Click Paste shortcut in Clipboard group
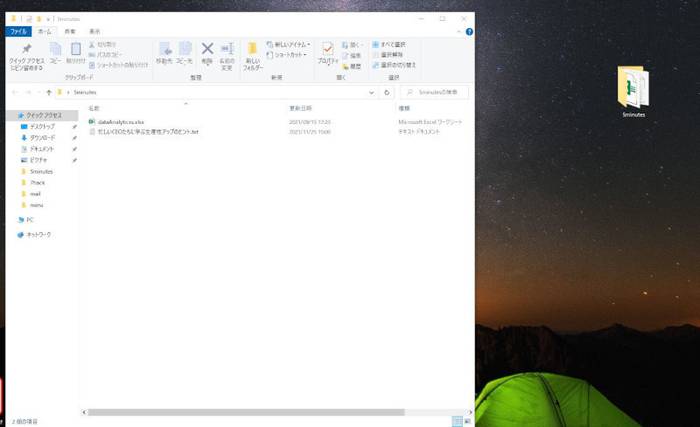This screenshot has width=700, height=427. pos(118,65)
